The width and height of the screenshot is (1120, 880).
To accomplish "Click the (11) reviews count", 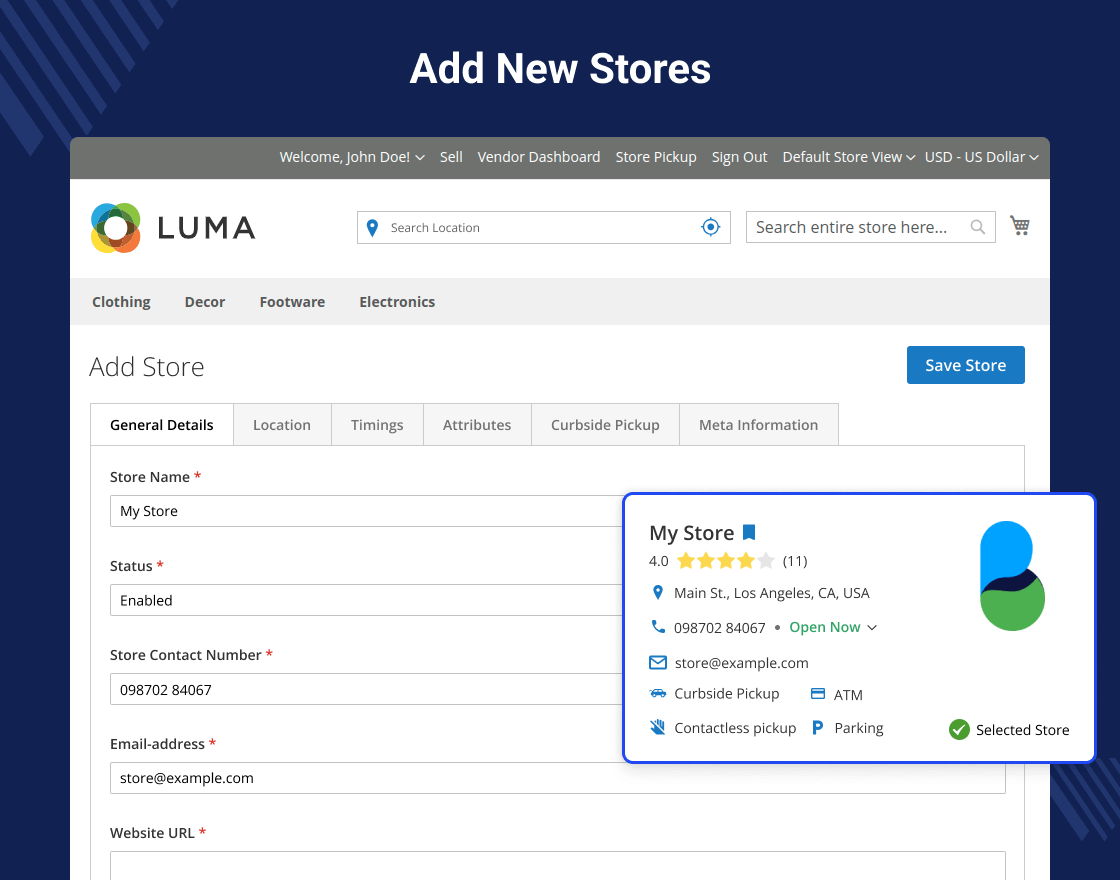I will [x=795, y=561].
